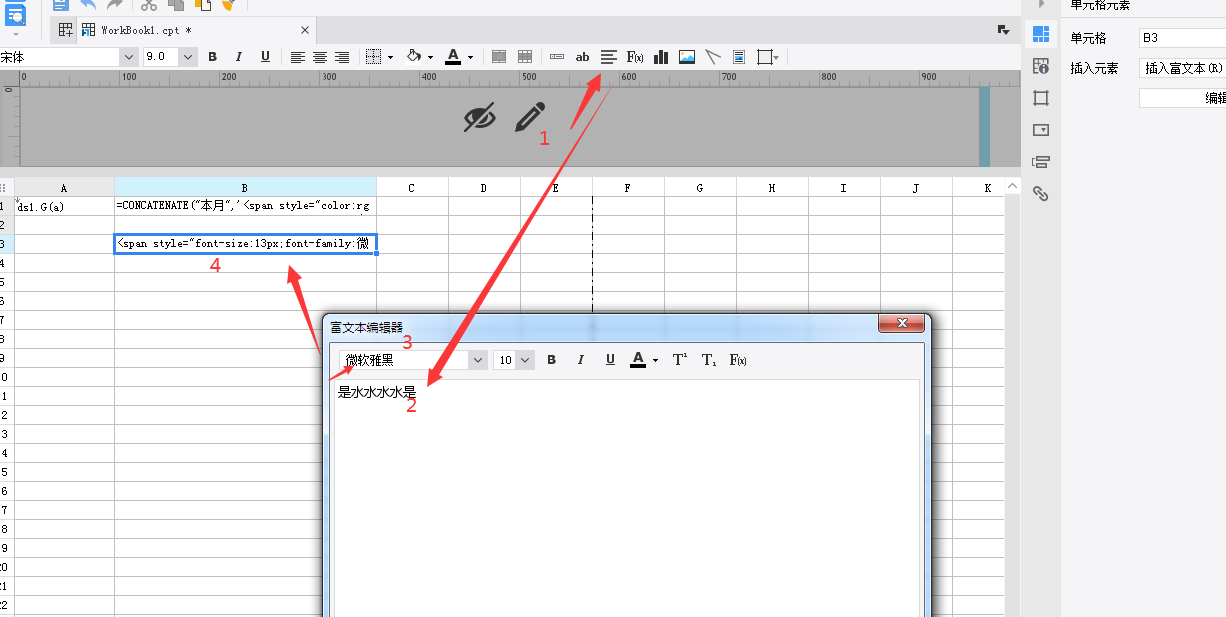Toggle underline in rich text editor
Image resolution: width=1226 pixels, height=617 pixels.
click(610, 360)
